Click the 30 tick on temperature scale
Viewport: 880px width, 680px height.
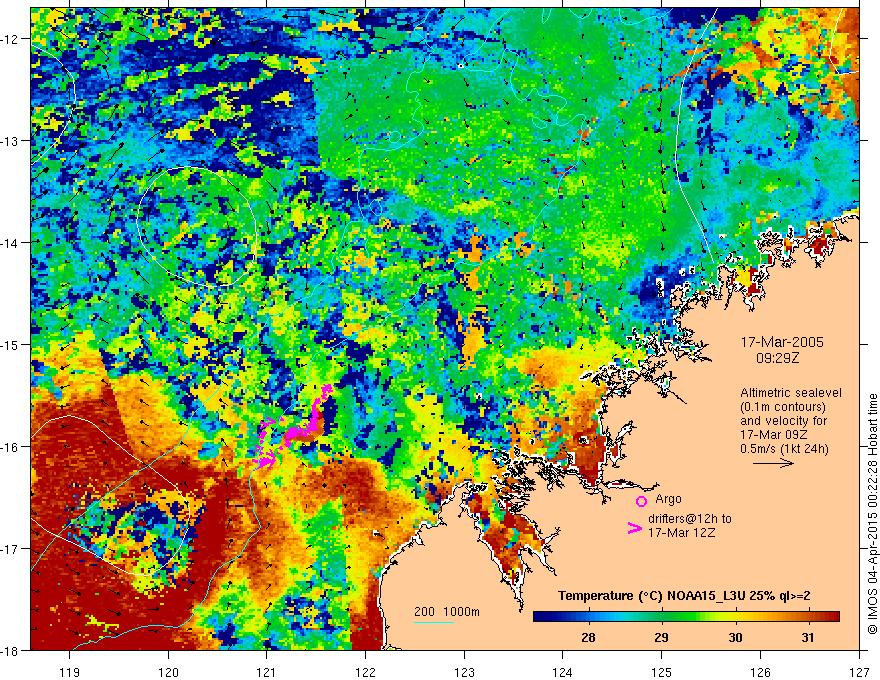735,637
